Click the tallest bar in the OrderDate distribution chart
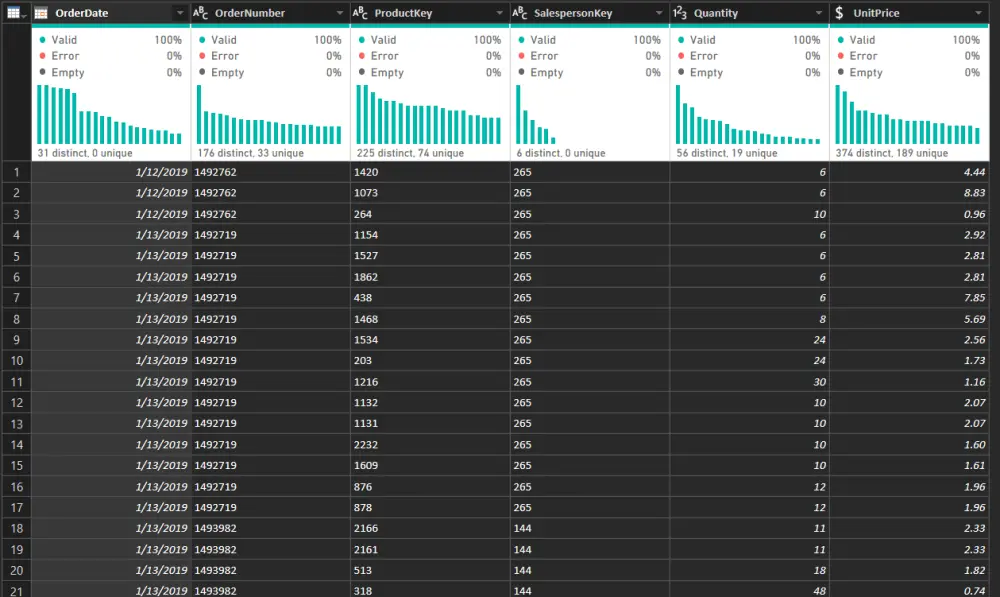Screen dimensions: 1000x597 tap(39, 115)
